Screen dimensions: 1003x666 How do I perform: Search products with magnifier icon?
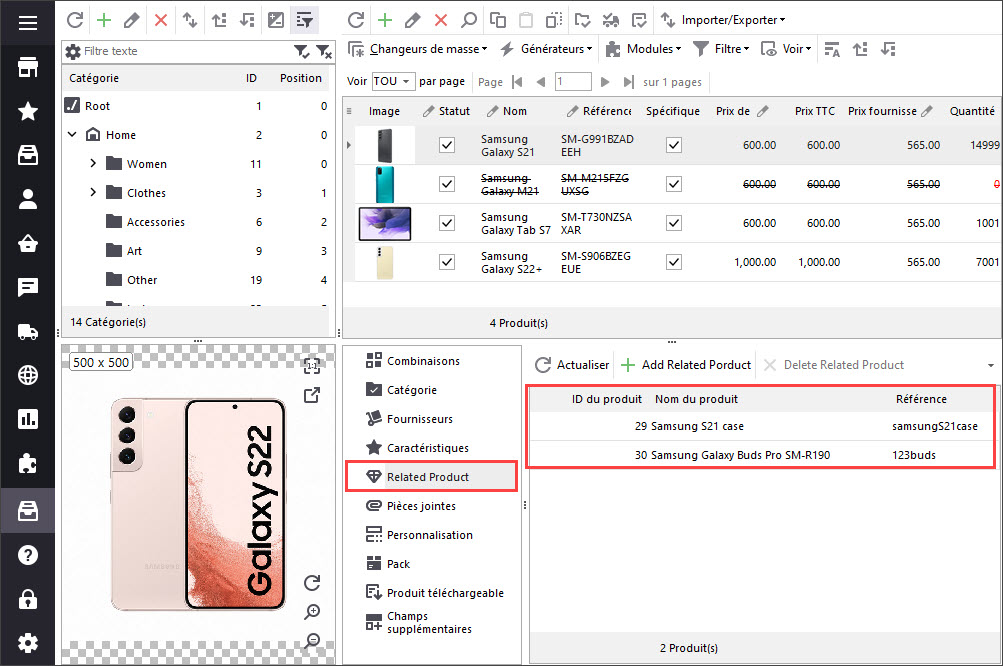[x=469, y=20]
